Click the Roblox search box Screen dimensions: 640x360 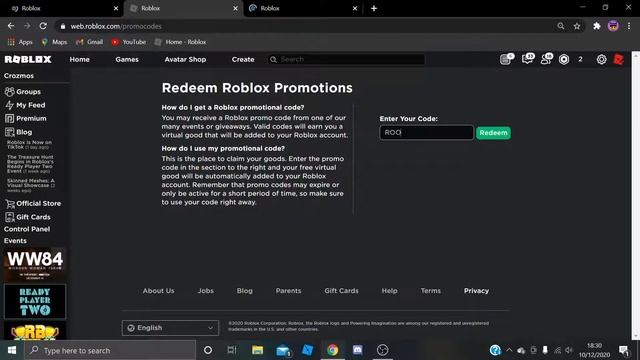tap(346, 60)
